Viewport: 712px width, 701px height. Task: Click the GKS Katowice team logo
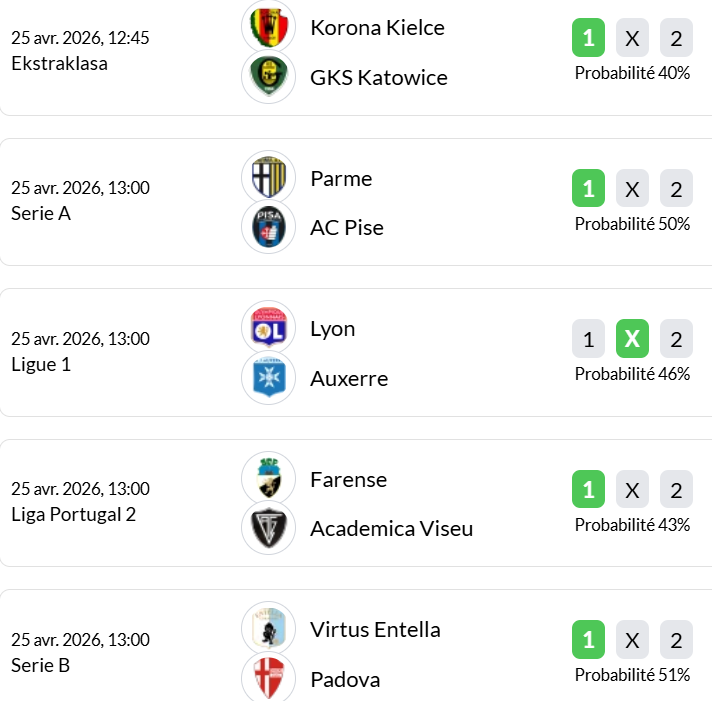268,77
